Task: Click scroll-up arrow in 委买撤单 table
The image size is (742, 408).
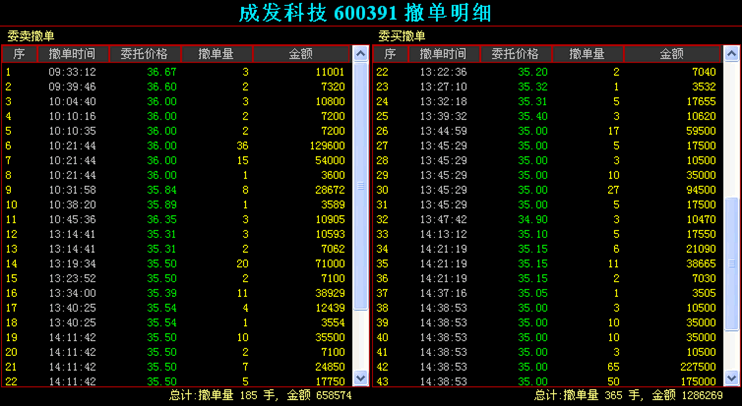Action: point(732,53)
